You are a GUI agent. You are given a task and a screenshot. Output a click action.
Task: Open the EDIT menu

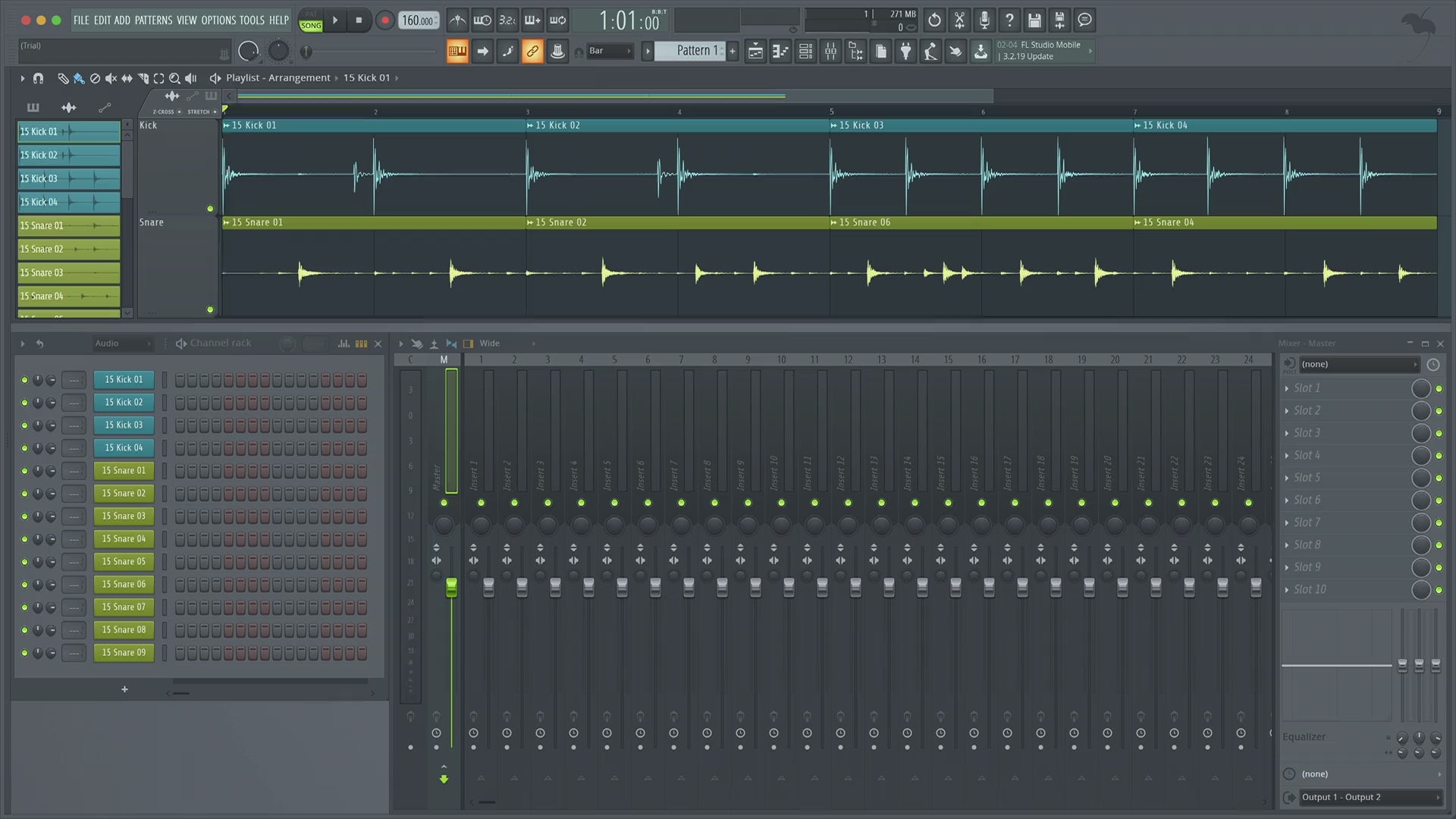(102, 20)
